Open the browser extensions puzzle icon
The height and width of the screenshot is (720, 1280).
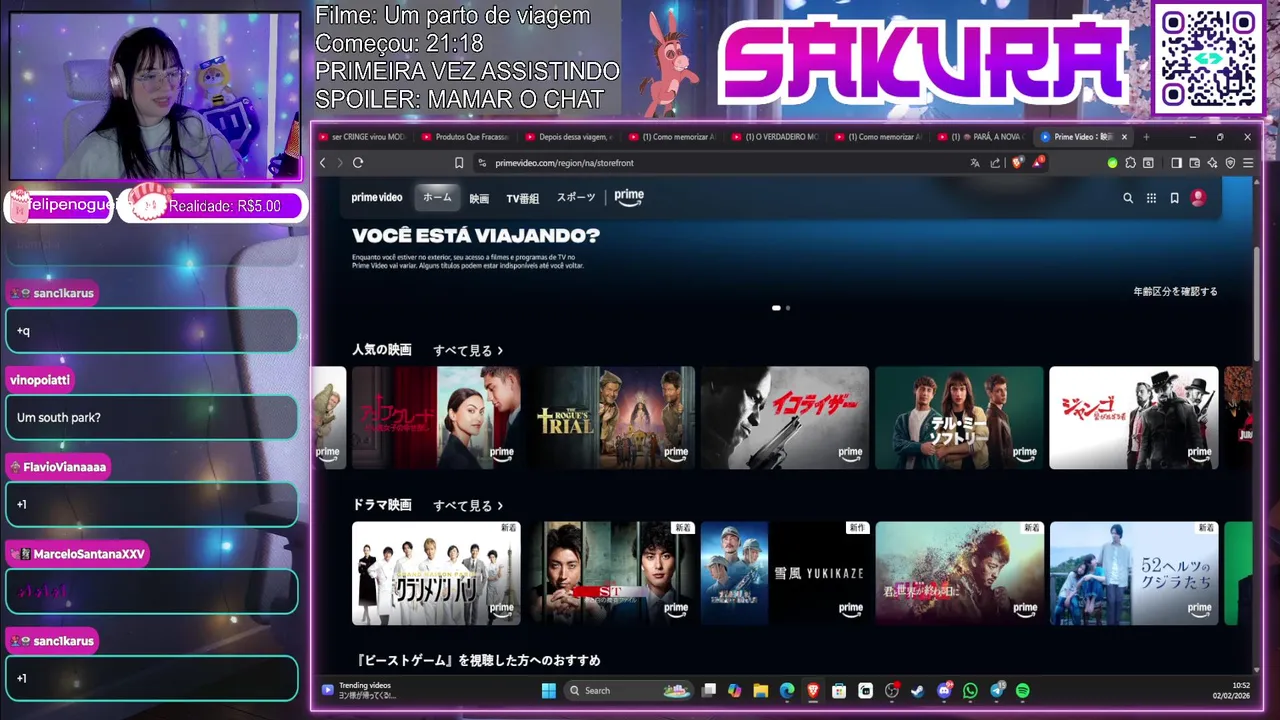pyautogui.click(x=1130, y=163)
